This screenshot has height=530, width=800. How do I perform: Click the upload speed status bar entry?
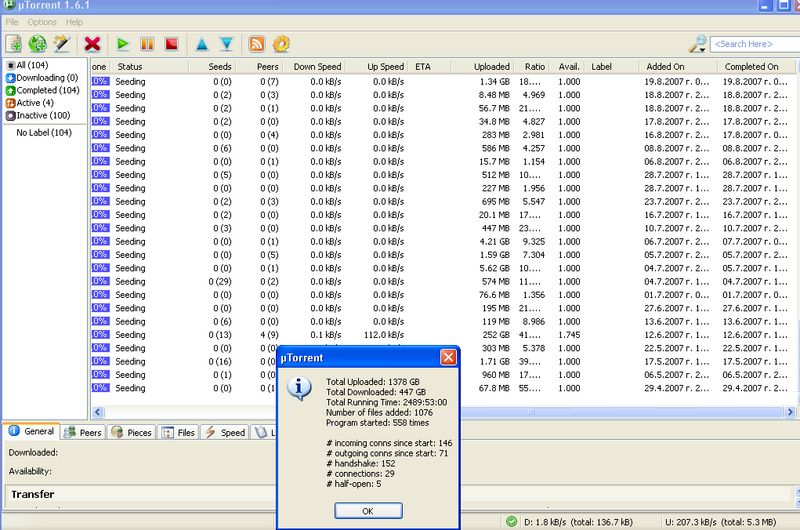point(720,522)
